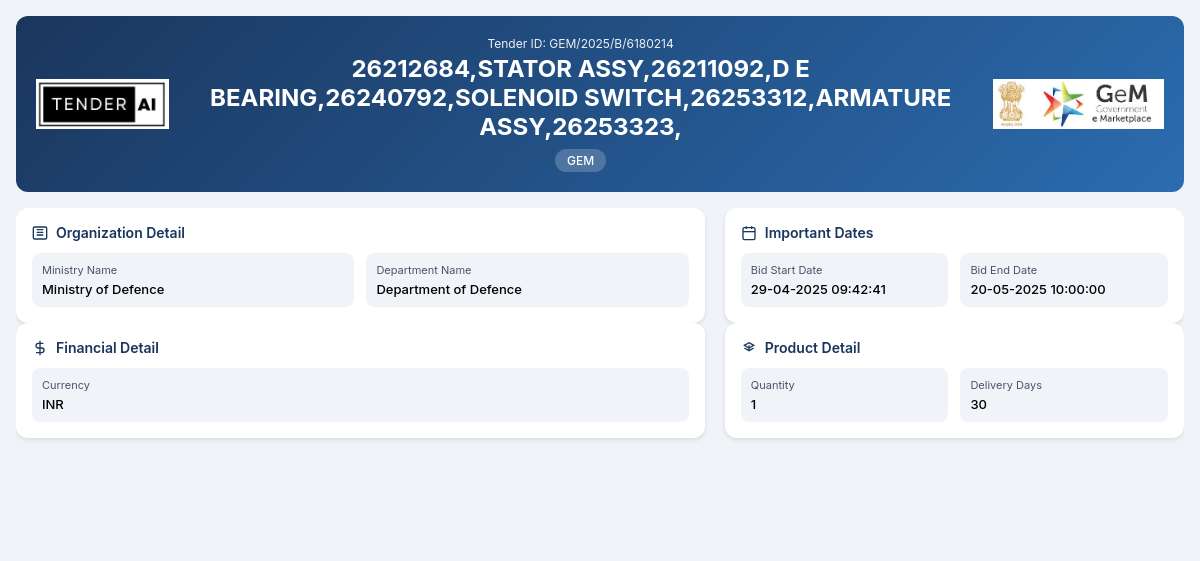The image size is (1200, 561).
Task: Click the Financial Detail dollar icon
Action: (x=40, y=348)
